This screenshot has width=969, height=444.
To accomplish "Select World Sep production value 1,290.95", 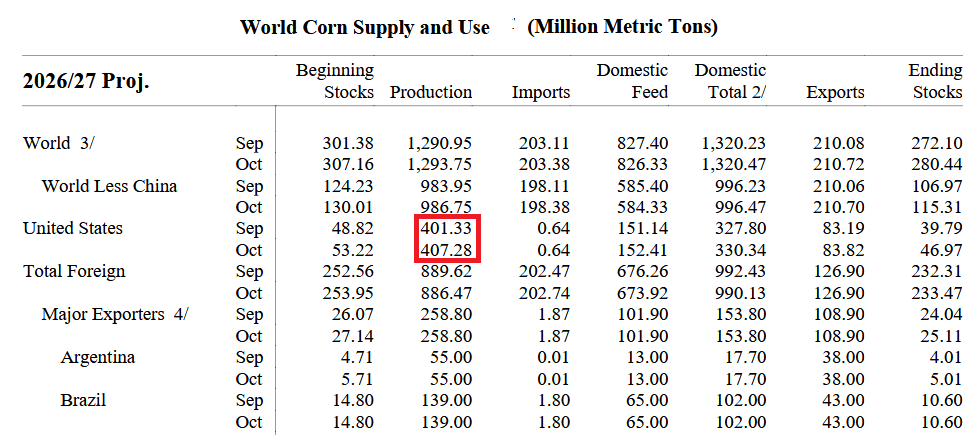I will click(x=439, y=143).
